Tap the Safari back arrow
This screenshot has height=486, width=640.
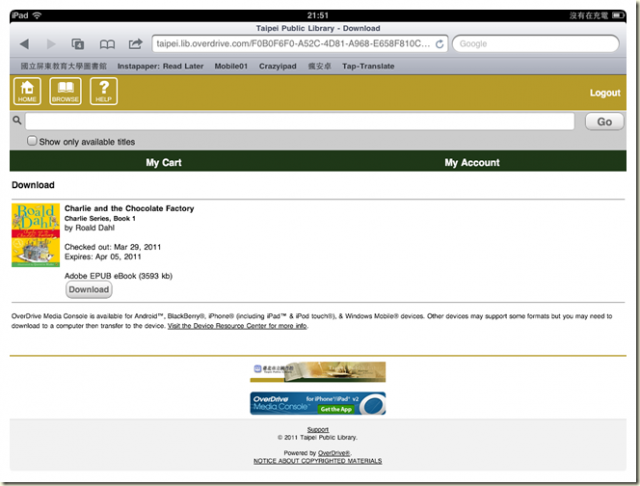24,44
